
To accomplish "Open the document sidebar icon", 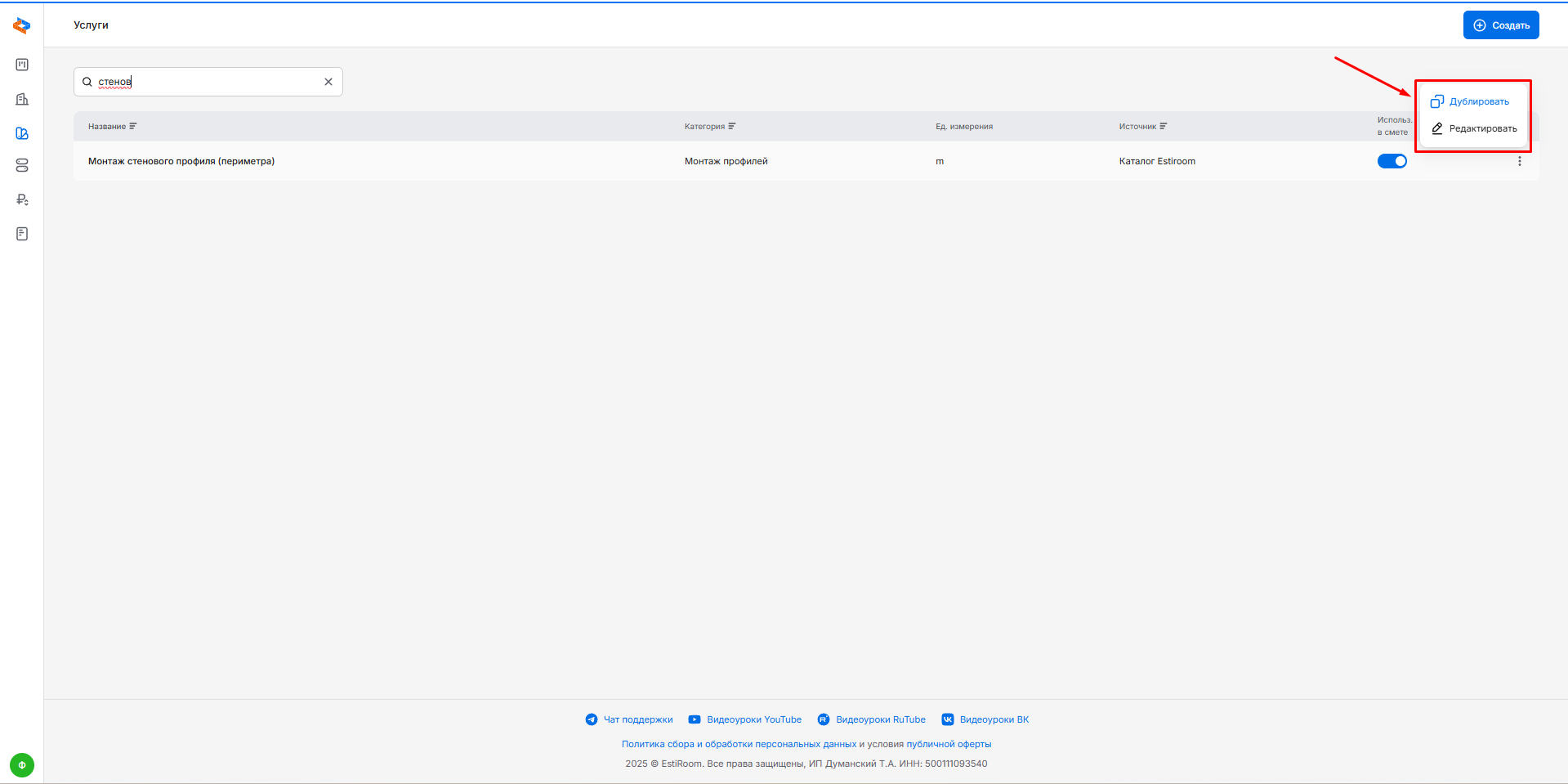I will pyautogui.click(x=22, y=234).
